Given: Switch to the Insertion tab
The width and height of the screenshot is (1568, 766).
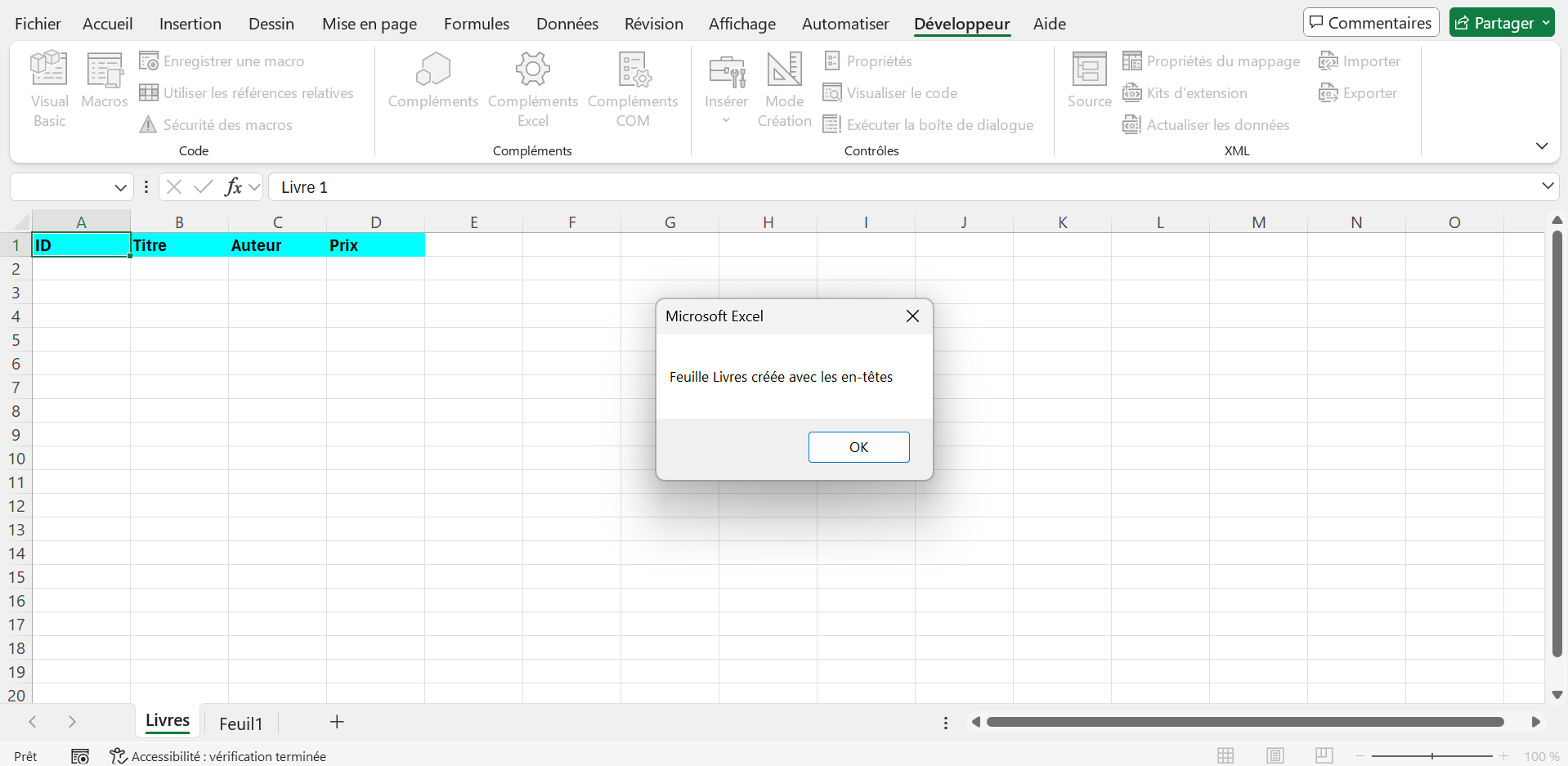Looking at the screenshot, I should (190, 24).
